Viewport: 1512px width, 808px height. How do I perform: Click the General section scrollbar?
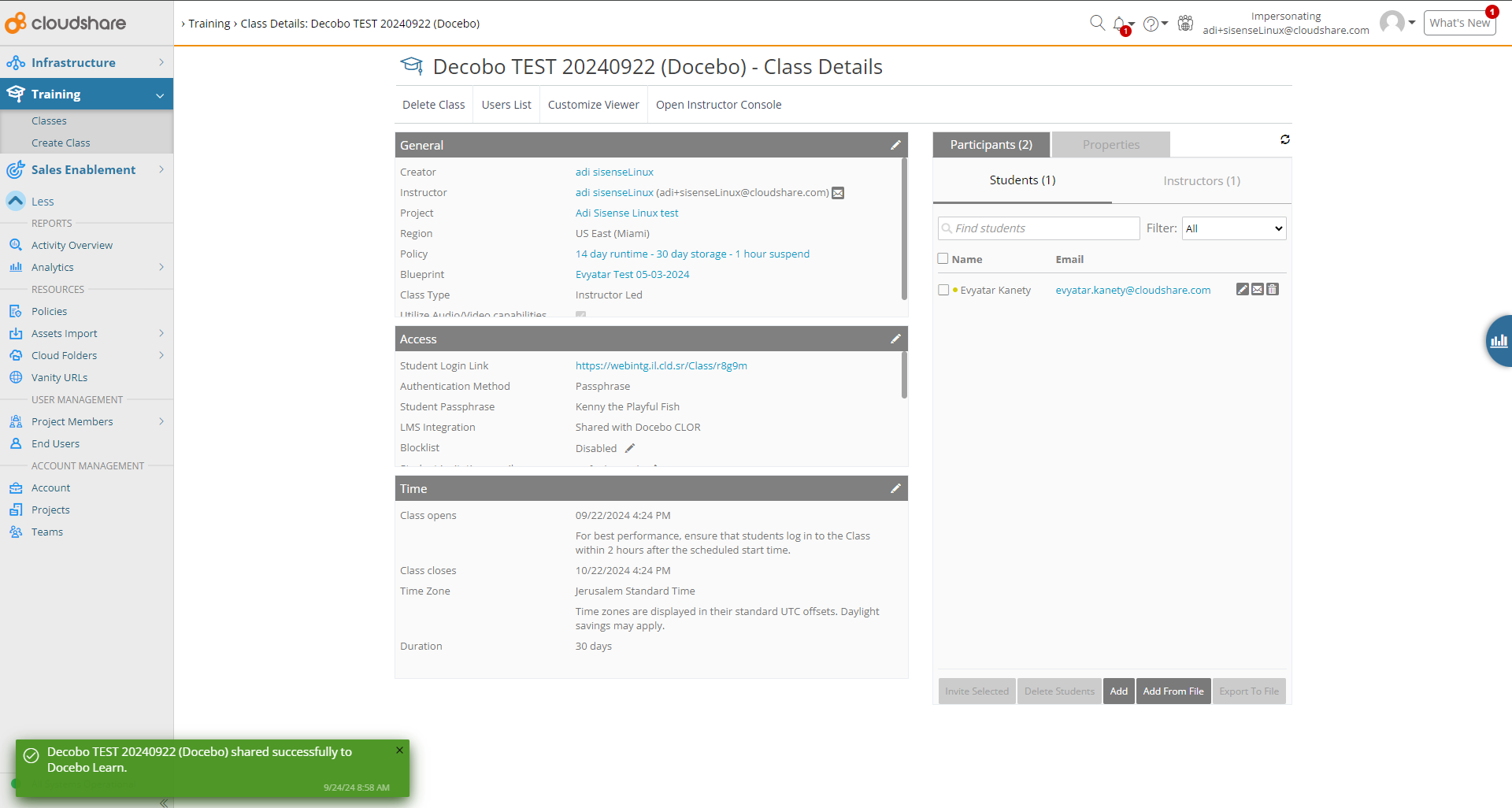904,229
